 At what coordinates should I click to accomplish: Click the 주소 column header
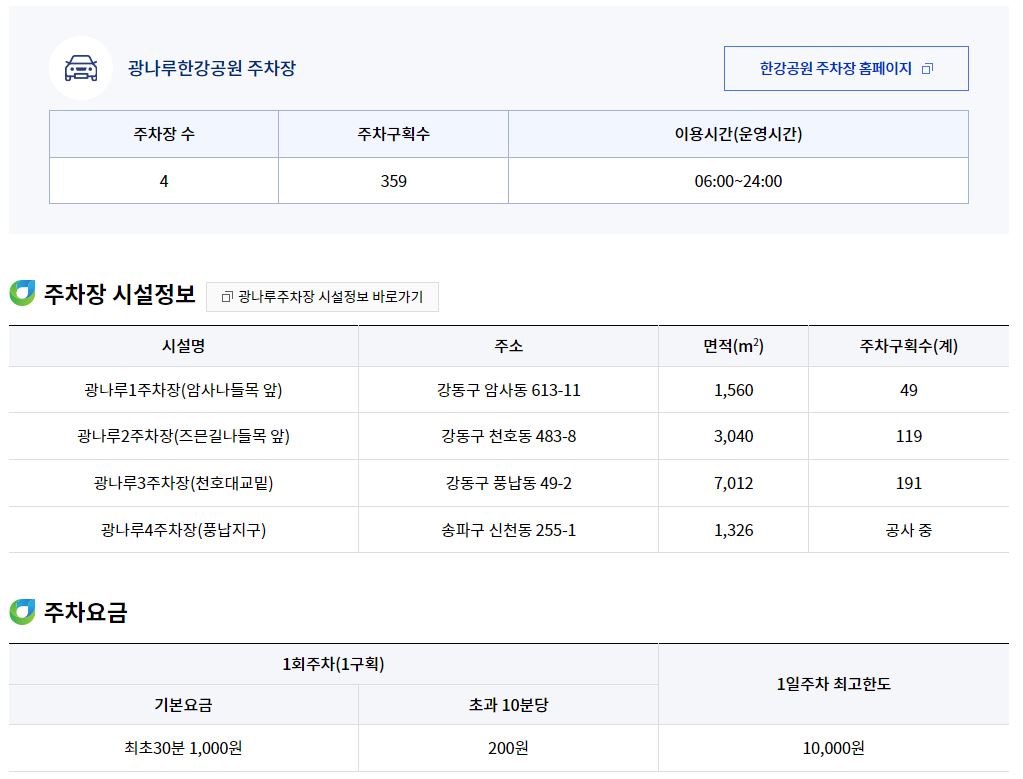pos(508,346)
